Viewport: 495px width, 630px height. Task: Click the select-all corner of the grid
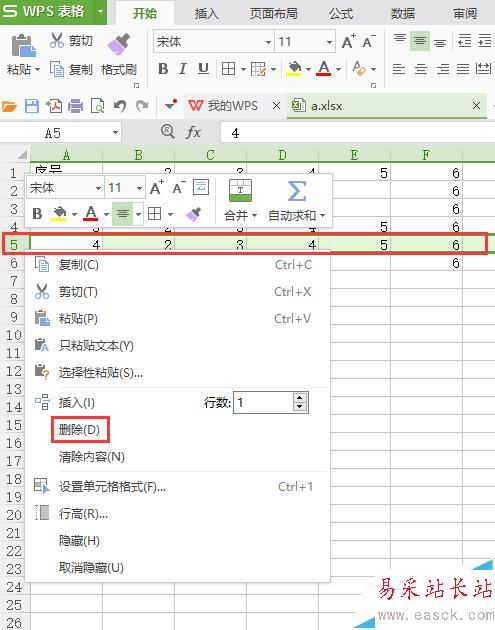click(x=22, y=155)
